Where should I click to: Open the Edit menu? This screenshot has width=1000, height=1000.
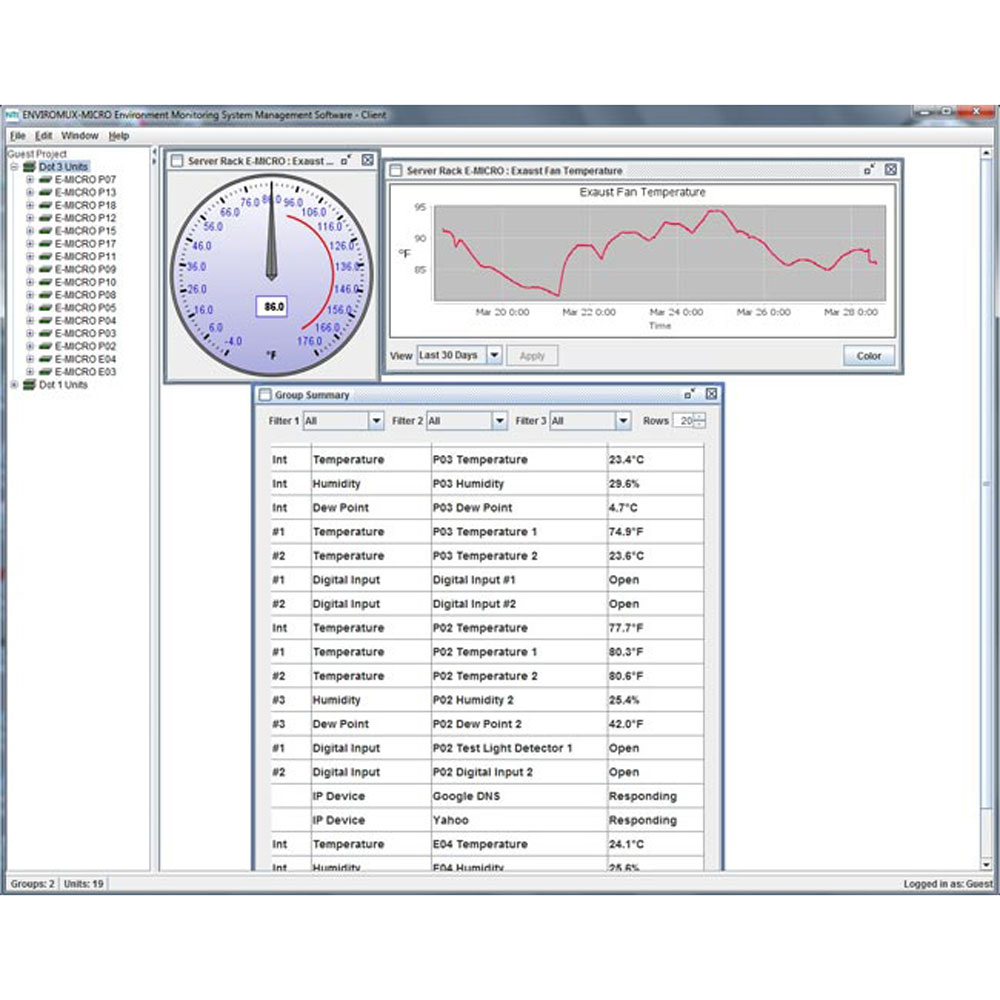[43, 136]
